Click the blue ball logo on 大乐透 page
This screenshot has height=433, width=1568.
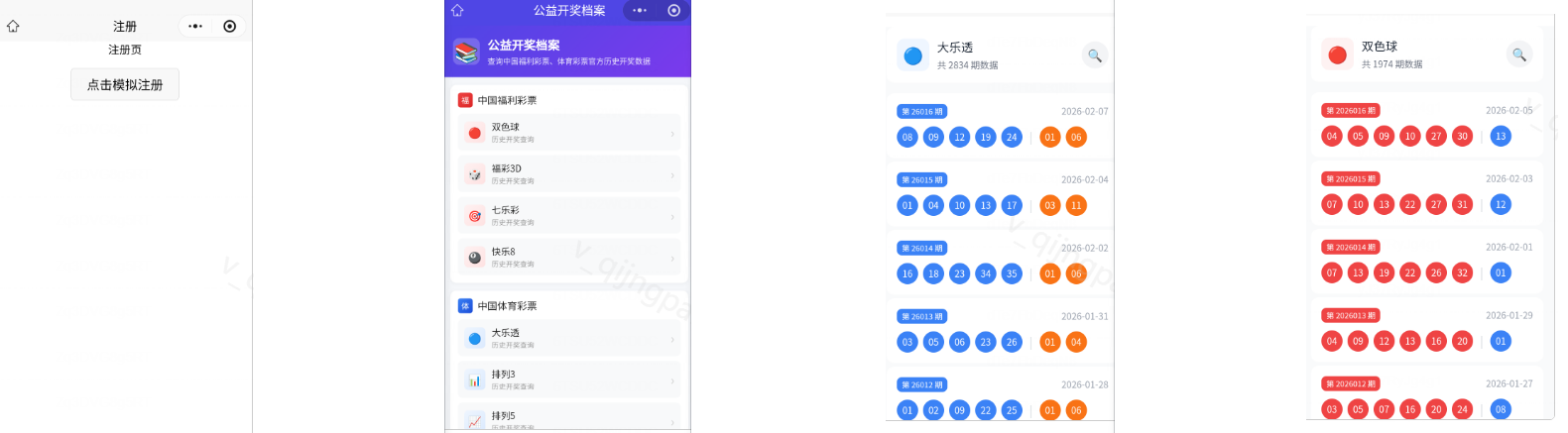(913, 55)
